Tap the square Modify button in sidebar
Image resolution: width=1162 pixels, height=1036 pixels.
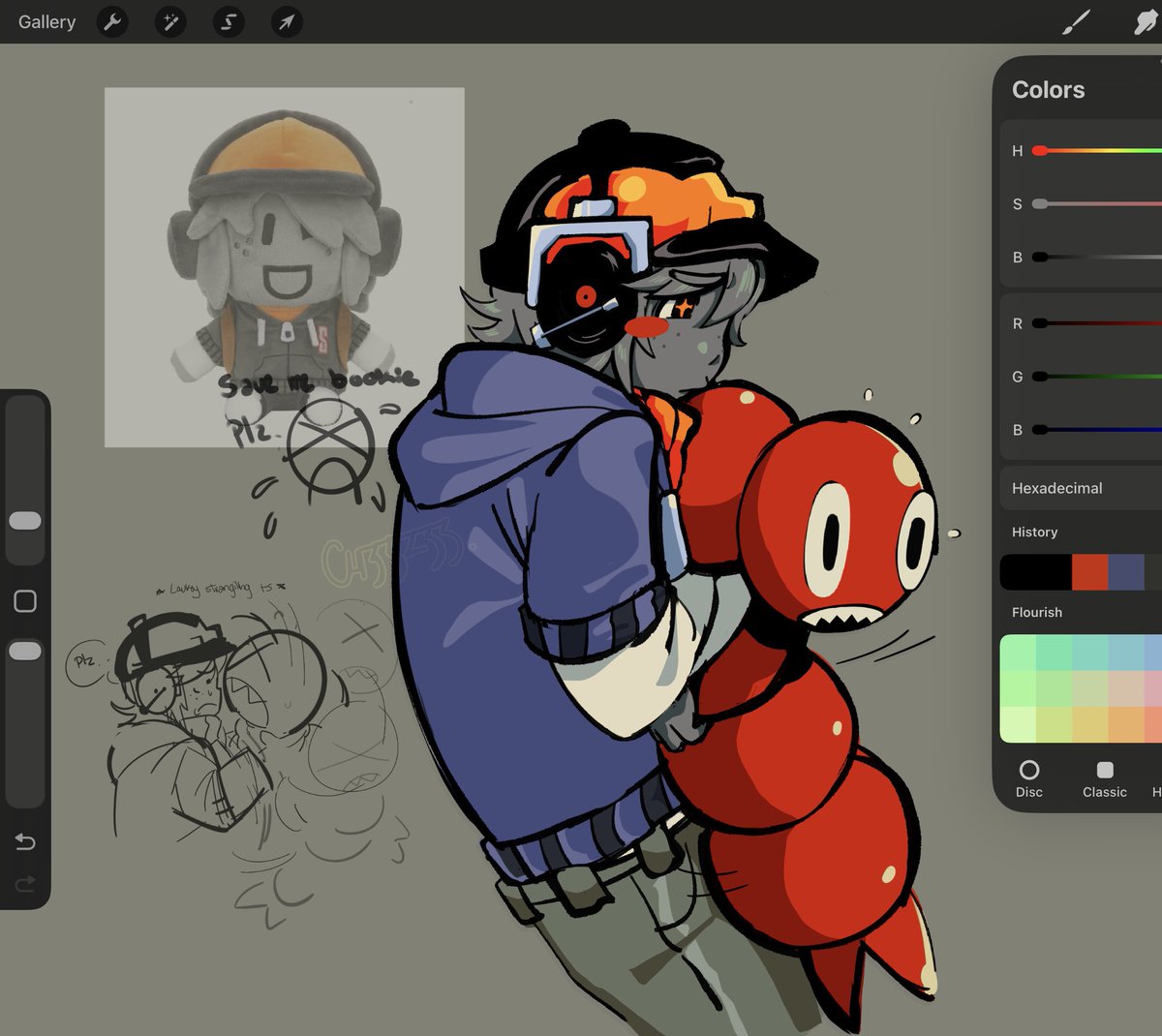pyautogui.click(x=25, y=601)
